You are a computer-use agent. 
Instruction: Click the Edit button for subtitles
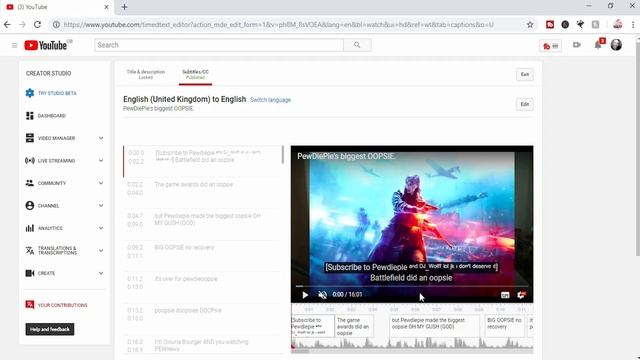tap(525, 104)
